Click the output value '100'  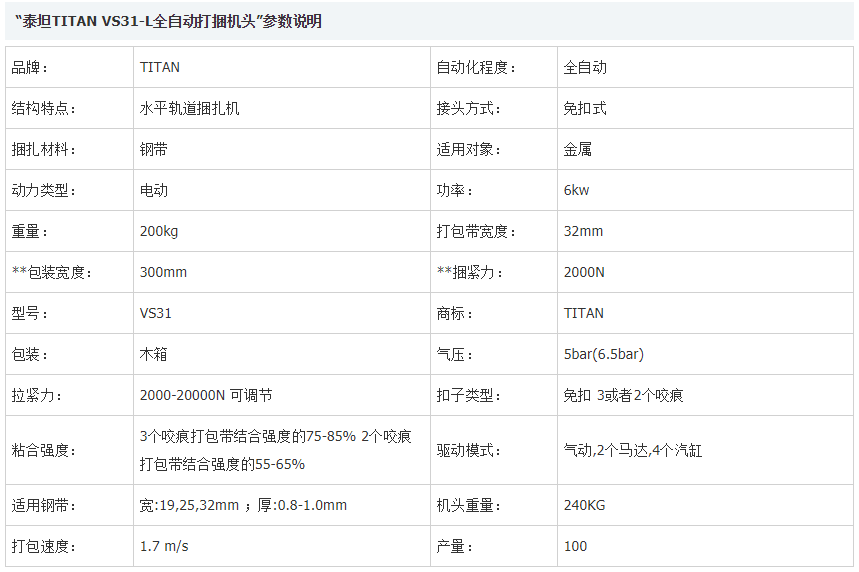(575, 546)
